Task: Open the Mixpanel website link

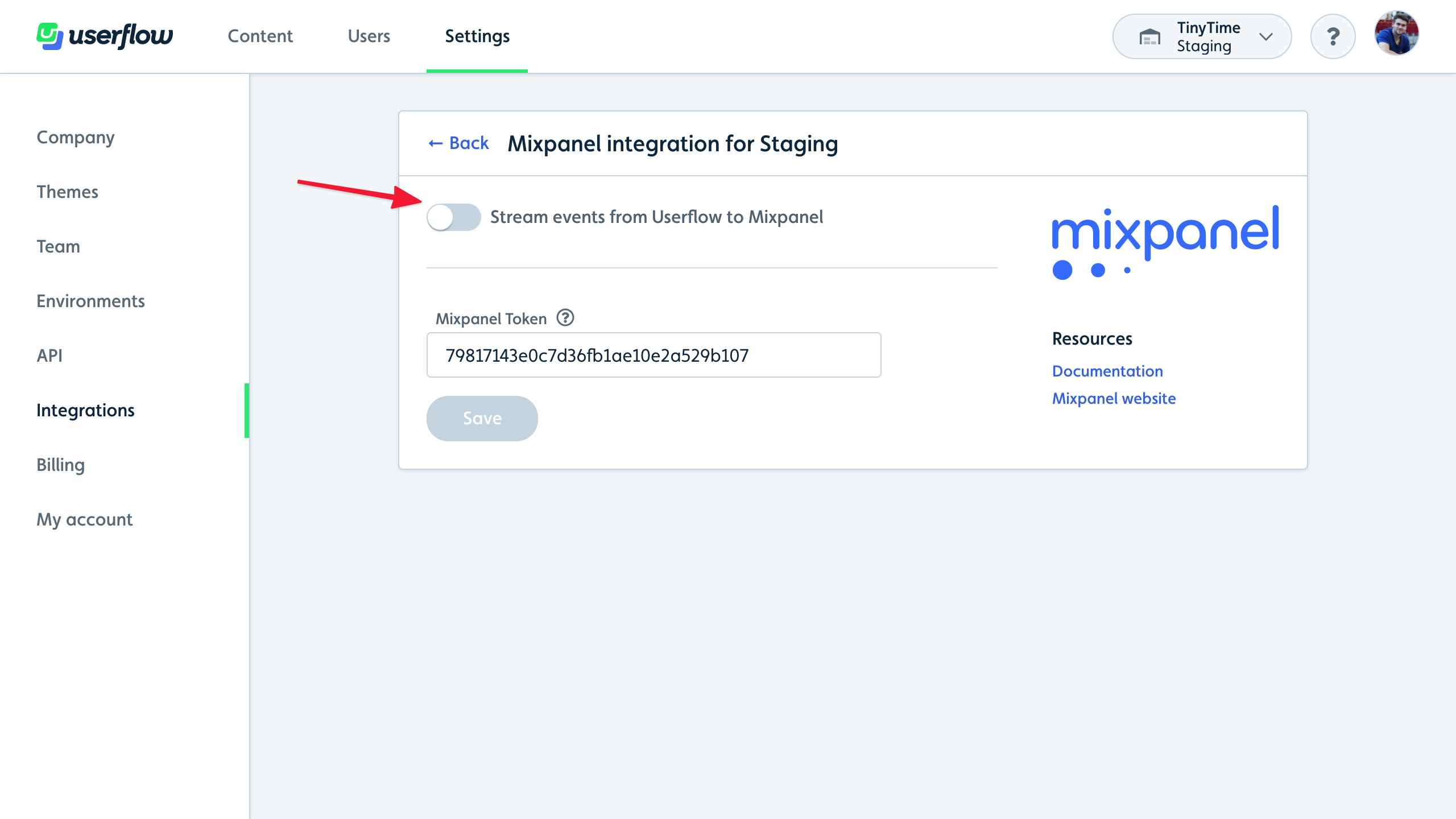Action: click(x=1114, y=398)
